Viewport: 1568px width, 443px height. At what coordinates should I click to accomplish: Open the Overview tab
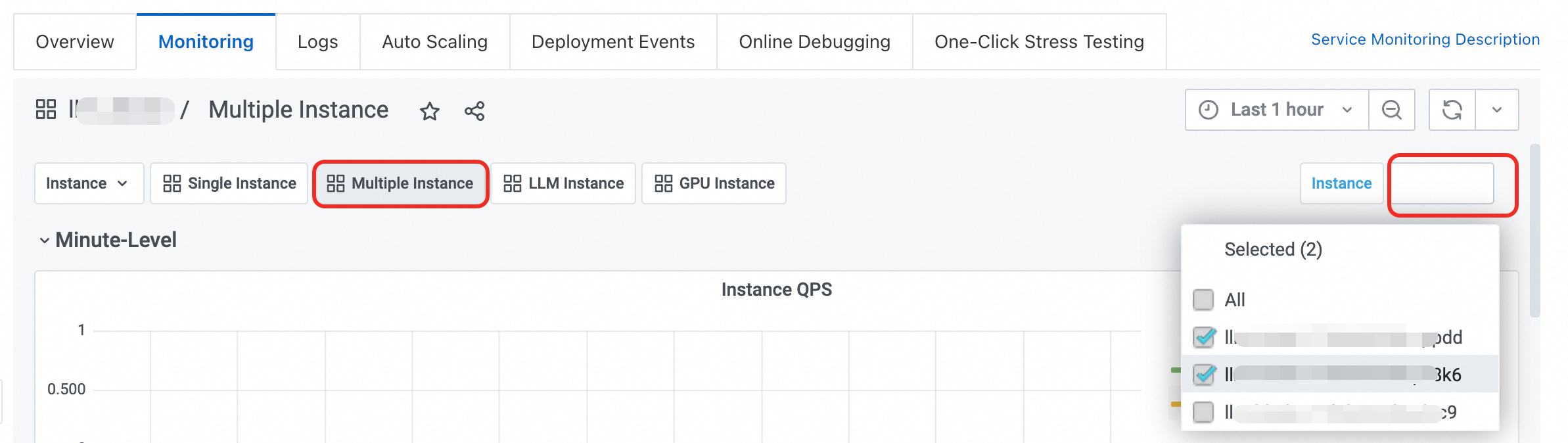(75, 41)
